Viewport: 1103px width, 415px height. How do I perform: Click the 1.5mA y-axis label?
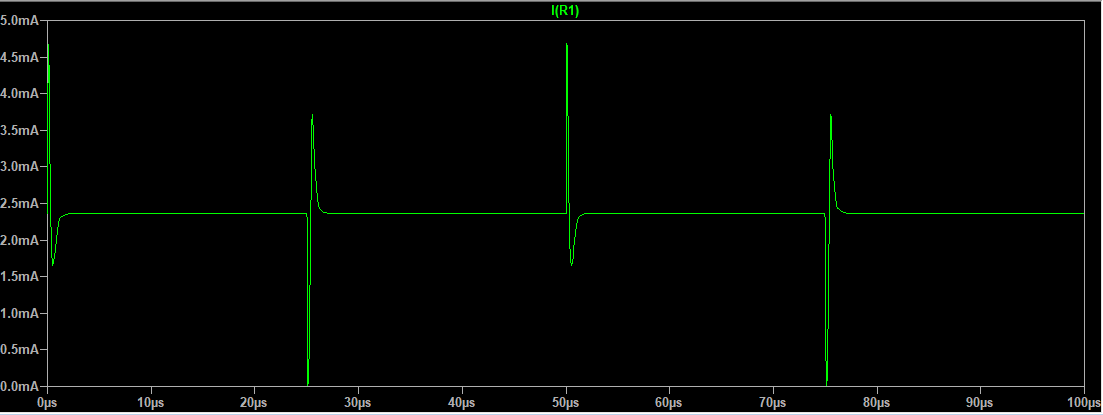[19, 276]
